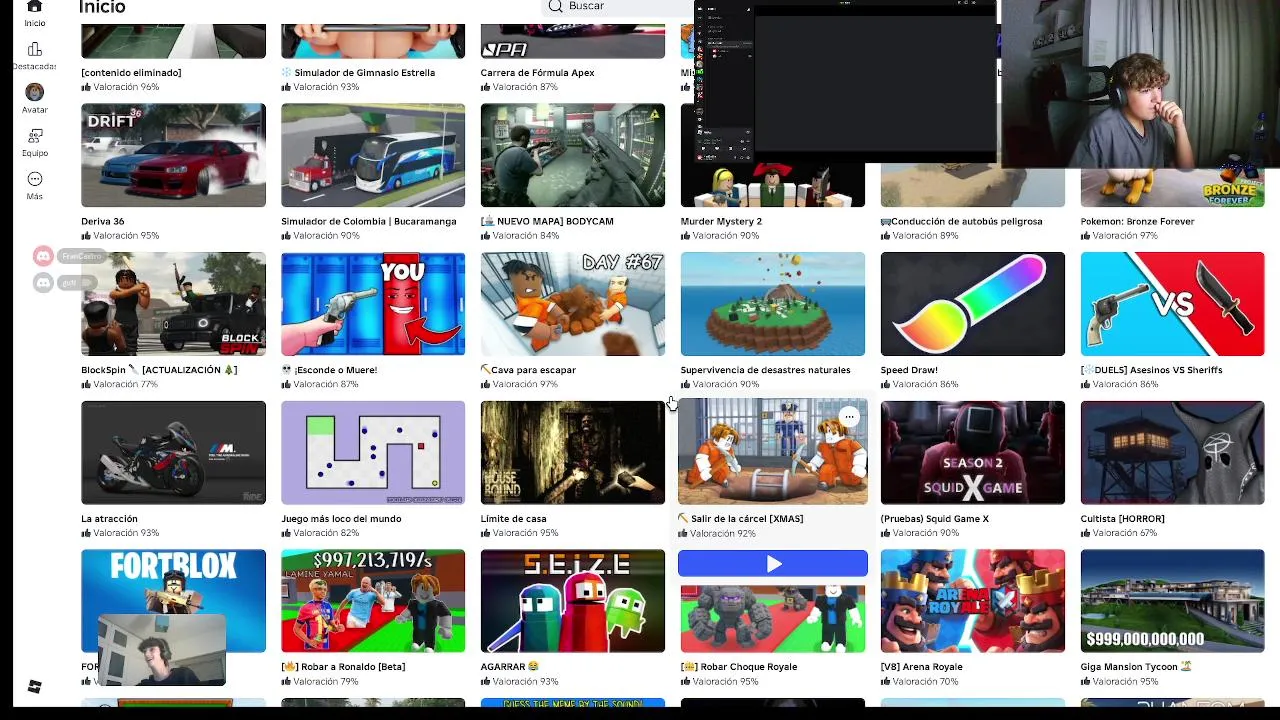Click Valoración 97% under Cava para escapar
Image resolution: width=1280 pixels, height=720 pixels.
pyautogui.click(x=520, y=384)
